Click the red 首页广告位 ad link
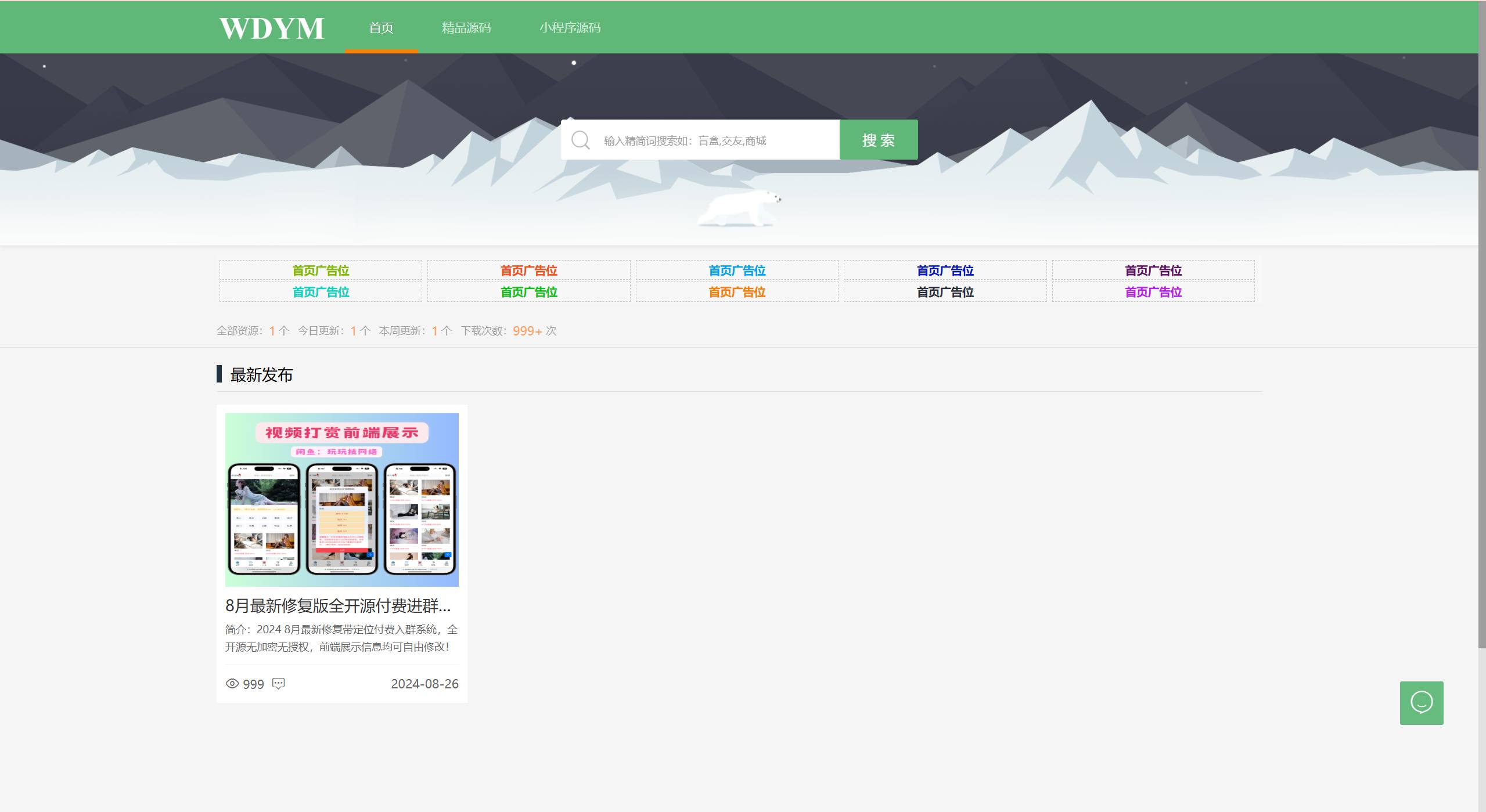 528,270
